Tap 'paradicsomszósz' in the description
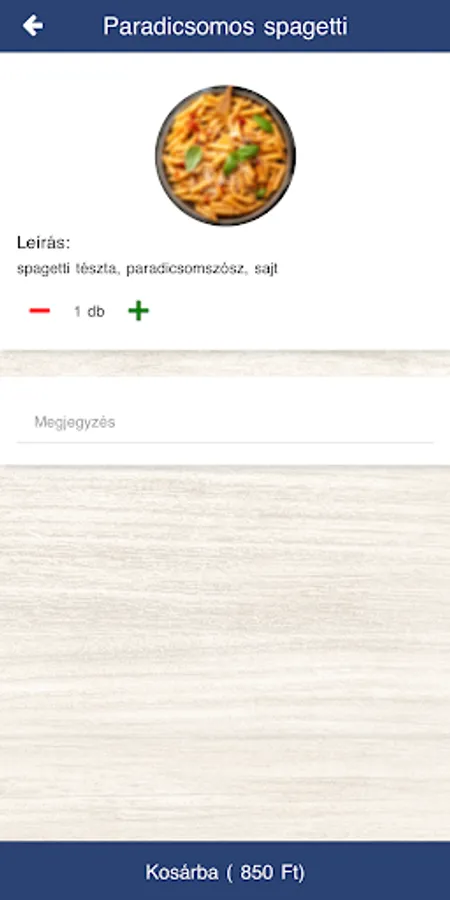 pos(185,269)
